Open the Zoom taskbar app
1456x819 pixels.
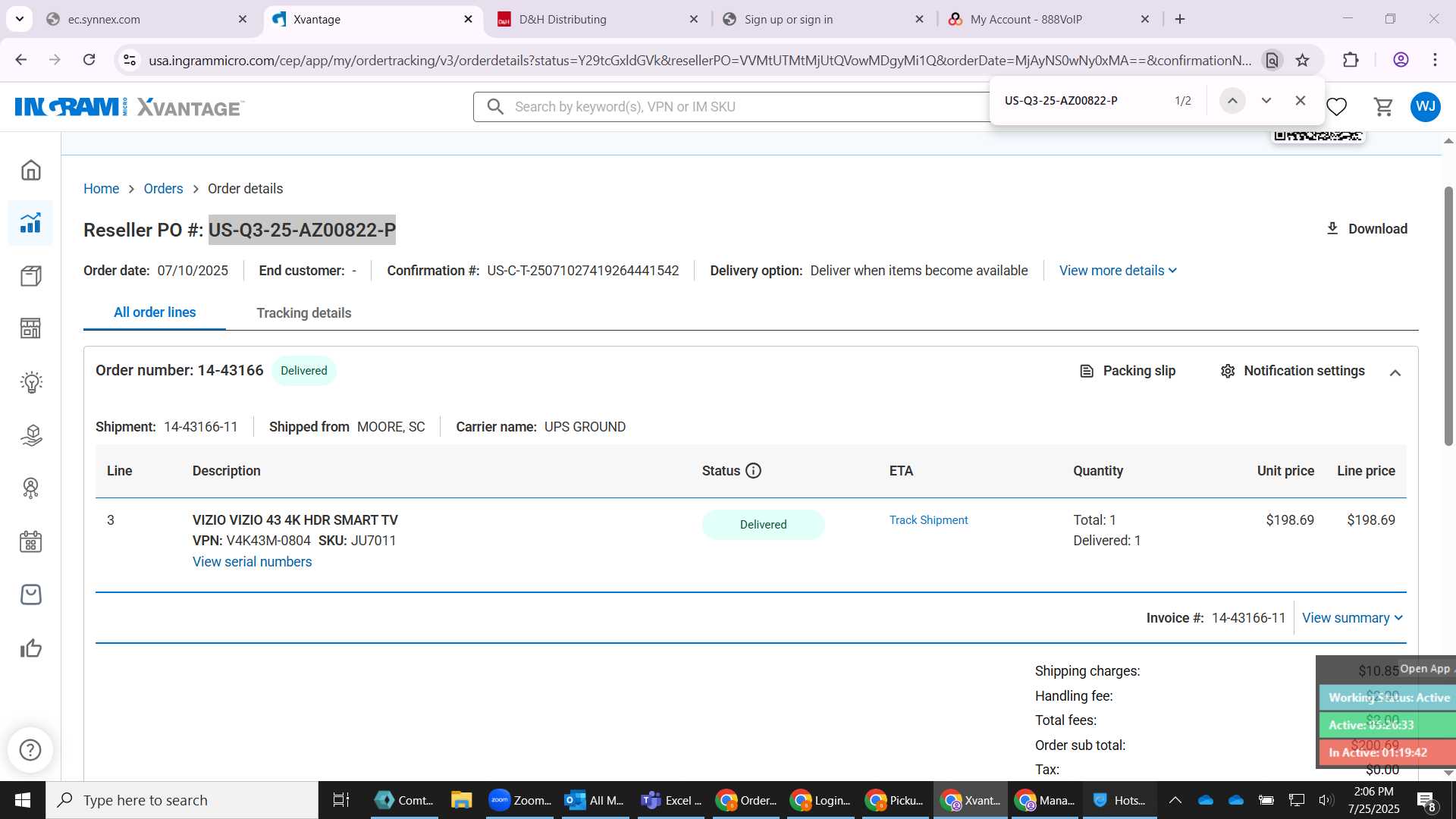519,800
